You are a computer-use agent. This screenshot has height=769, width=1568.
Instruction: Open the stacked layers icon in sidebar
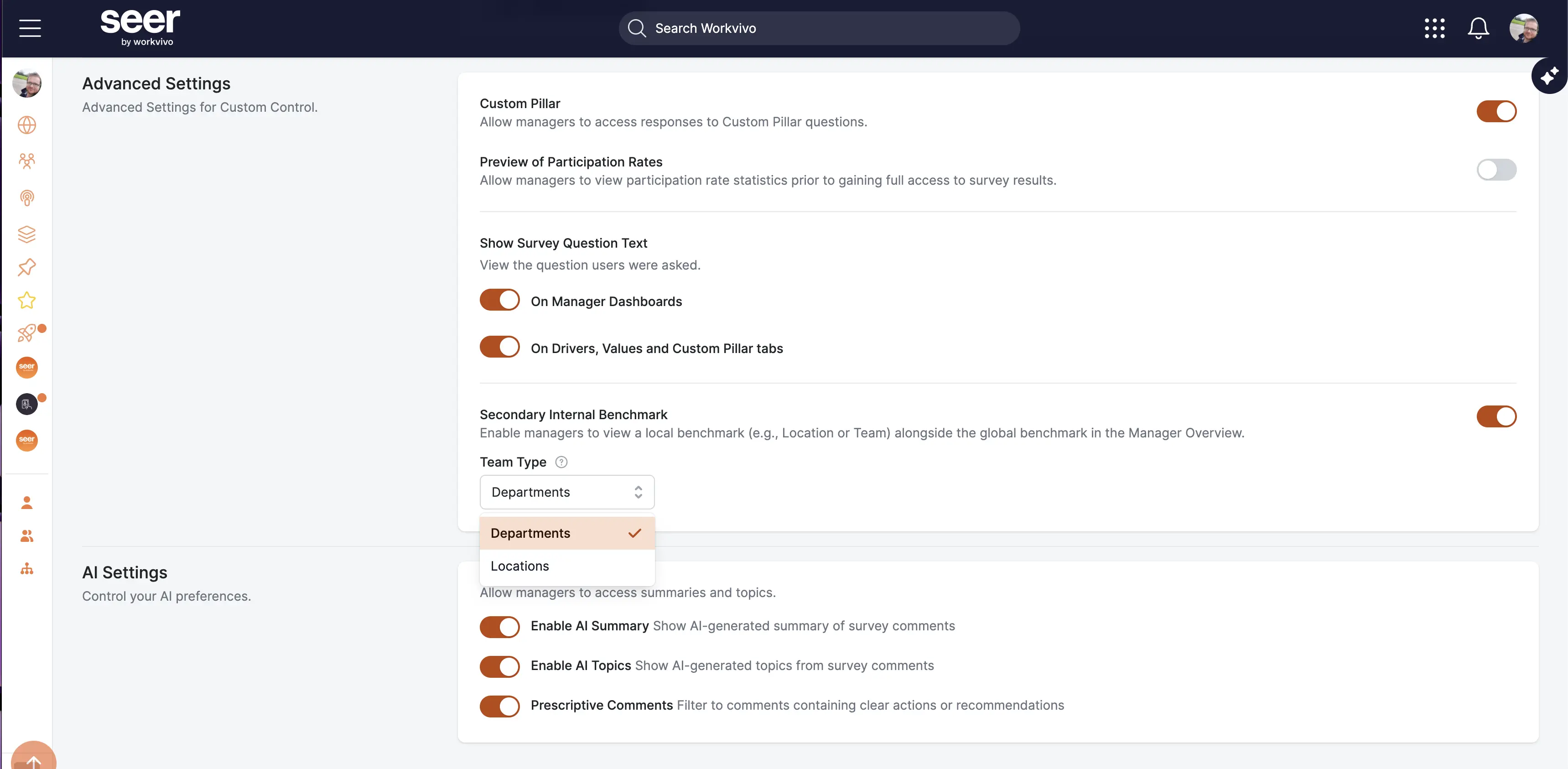click(27, 234)
